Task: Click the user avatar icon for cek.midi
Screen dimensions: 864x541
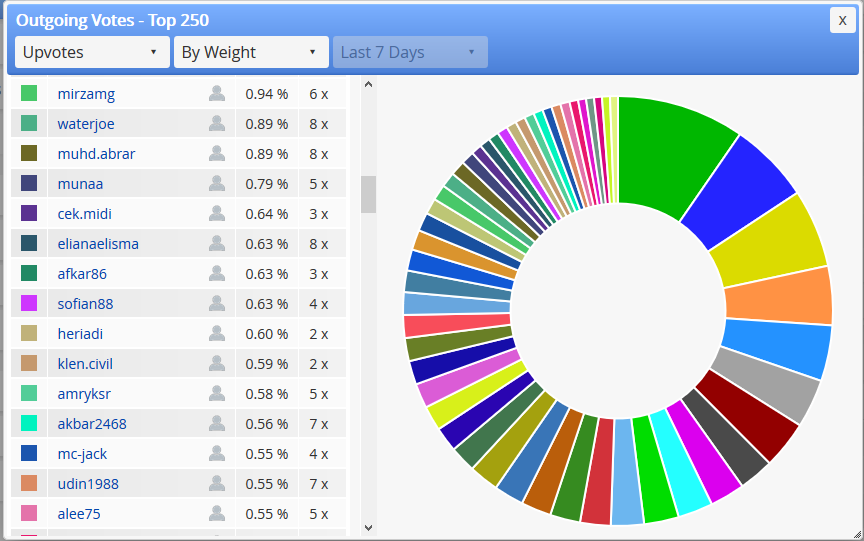Action: click(217, 214)
